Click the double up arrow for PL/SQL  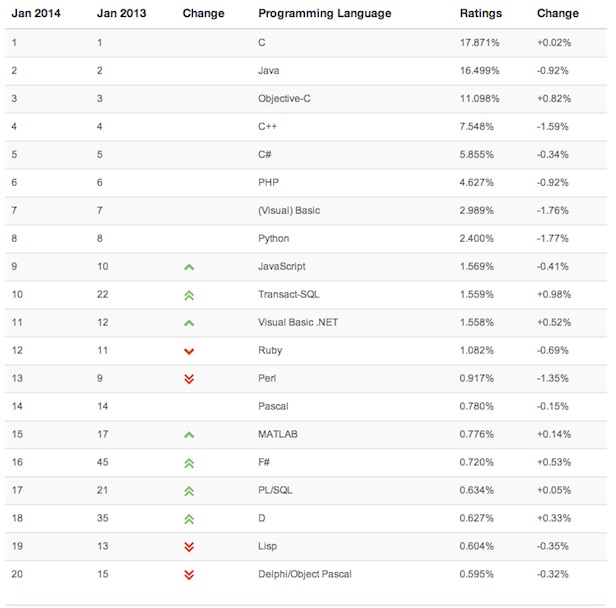tap(189, 491)
